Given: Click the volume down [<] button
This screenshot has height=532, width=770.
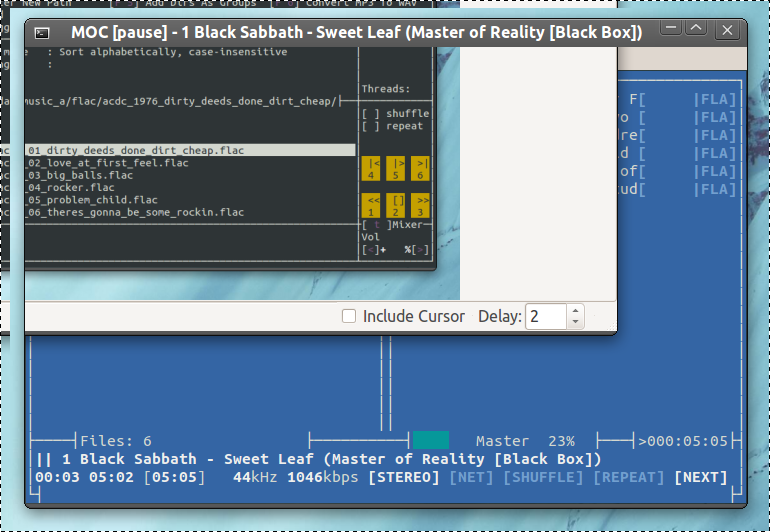Looking at the screenshot, I should tap(371, 250).
